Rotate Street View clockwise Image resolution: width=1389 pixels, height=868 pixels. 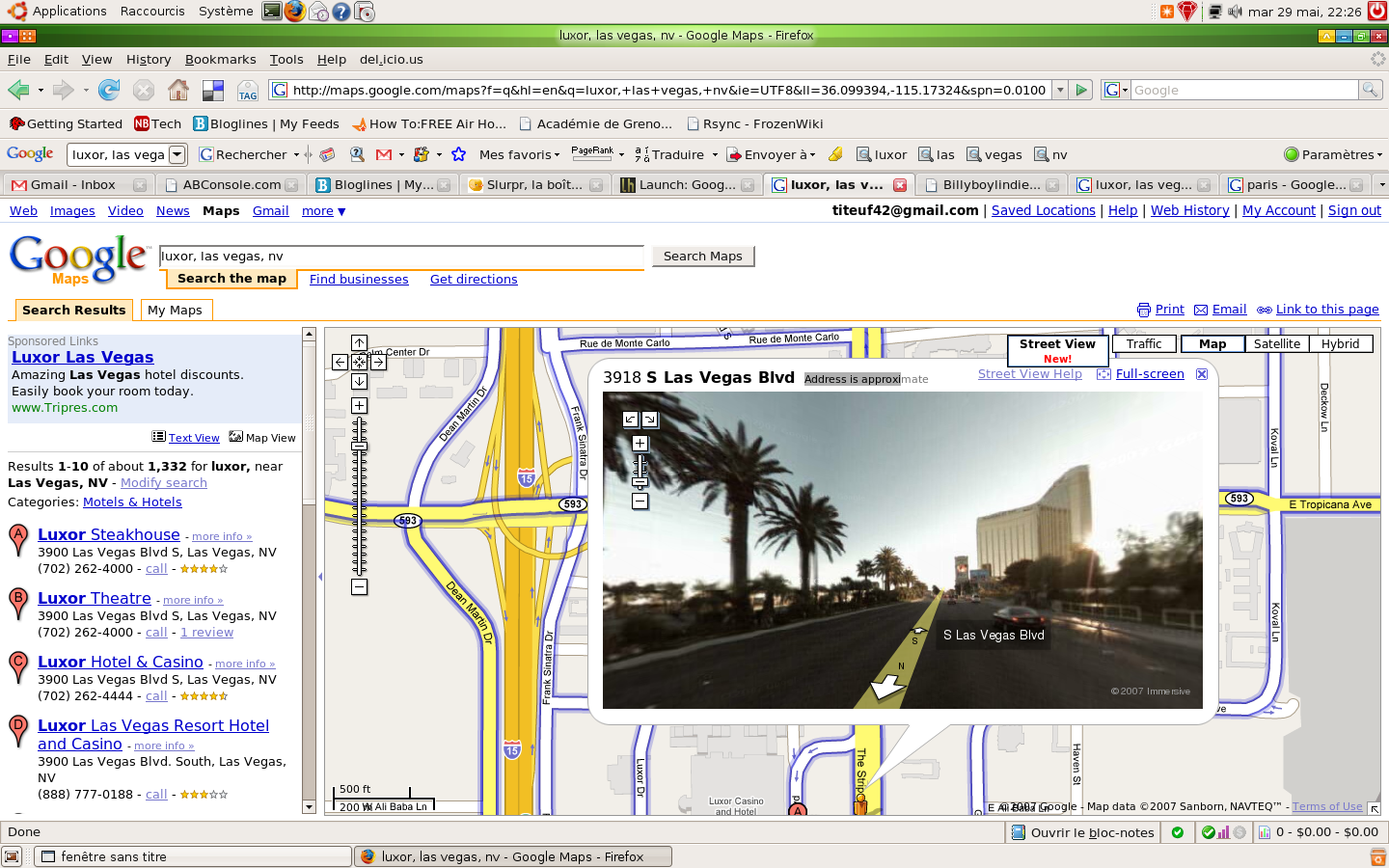[x=650, y=419]
